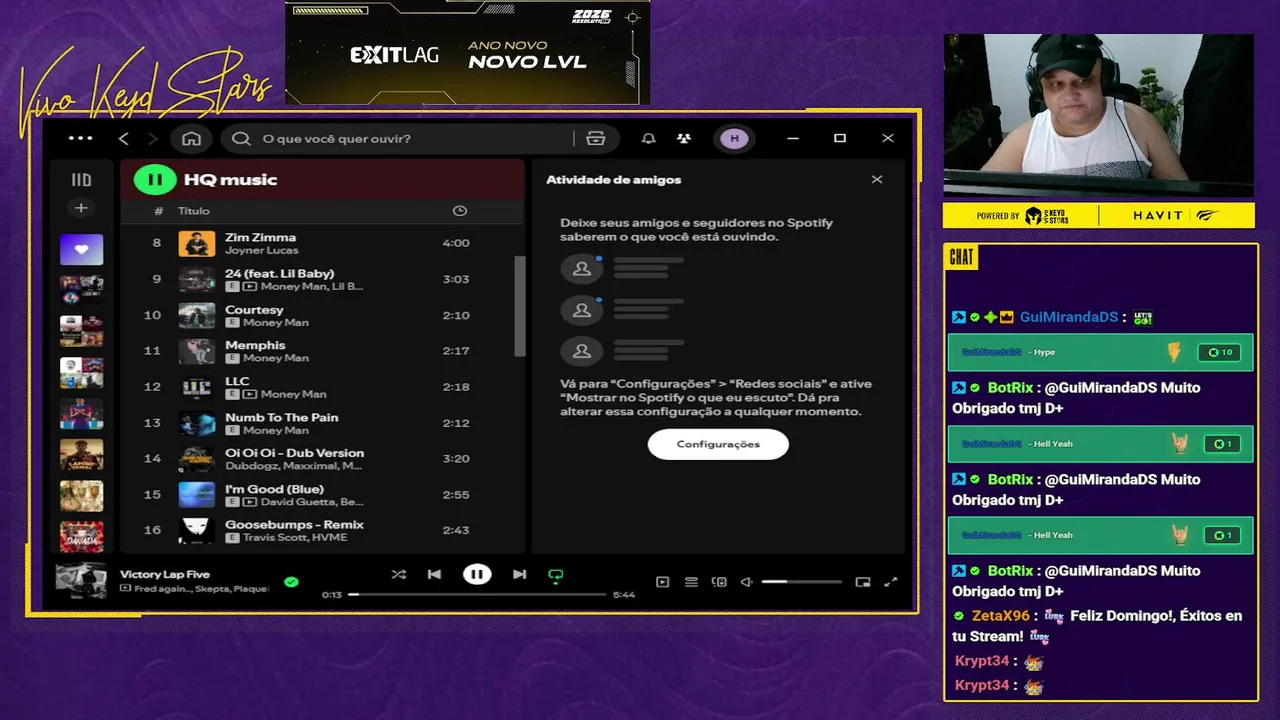The height and width of the screenshot is (720, 1280).
Task: Open connect to a device icon
Action: [719, 582]
